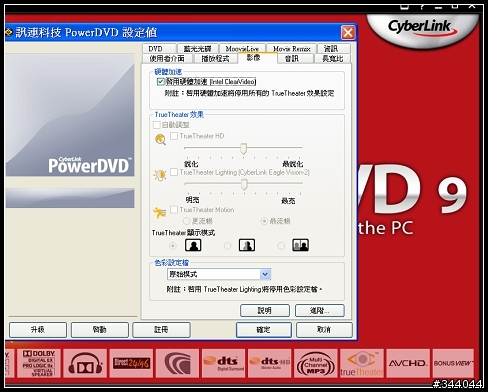Adjust the TrueTheater Lighting brightness slider
Viewport: 488px width, 392px height.
click(x=244, y=184)
